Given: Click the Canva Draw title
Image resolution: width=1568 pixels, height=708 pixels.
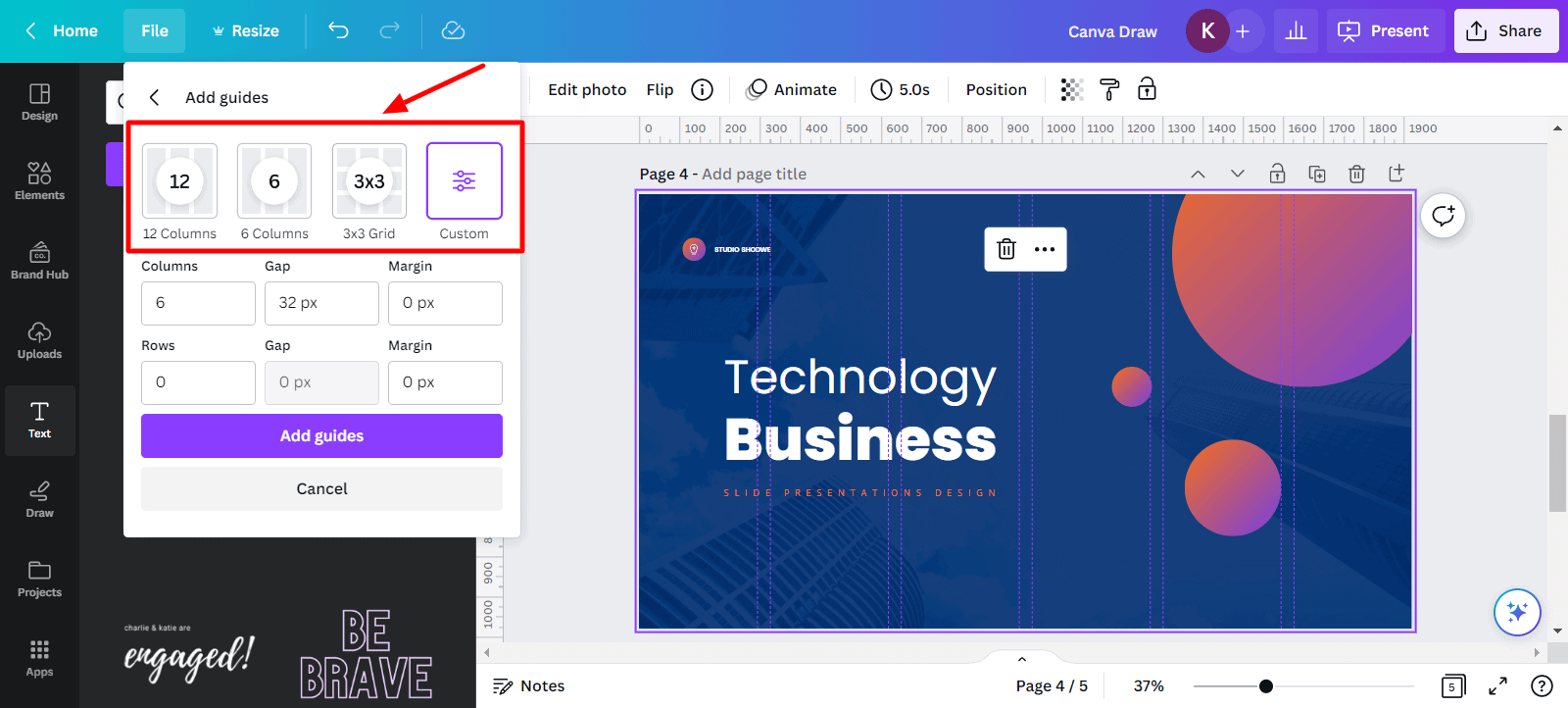Looking at the screenshot, I should (1112, 31).
